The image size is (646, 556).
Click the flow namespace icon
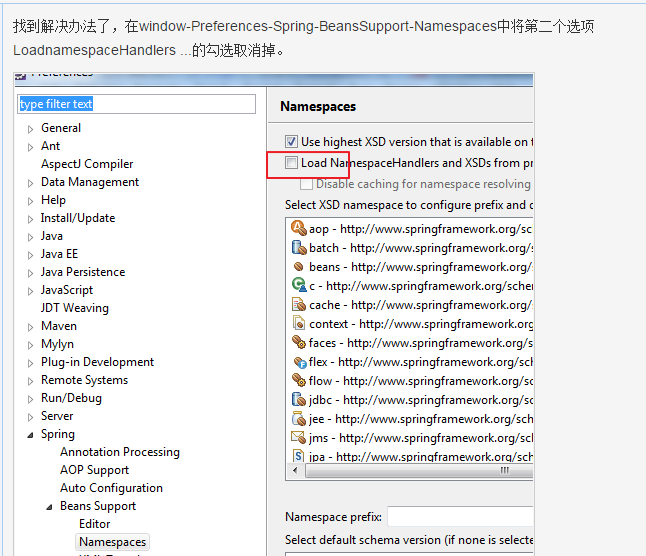(x=299, y=380)
